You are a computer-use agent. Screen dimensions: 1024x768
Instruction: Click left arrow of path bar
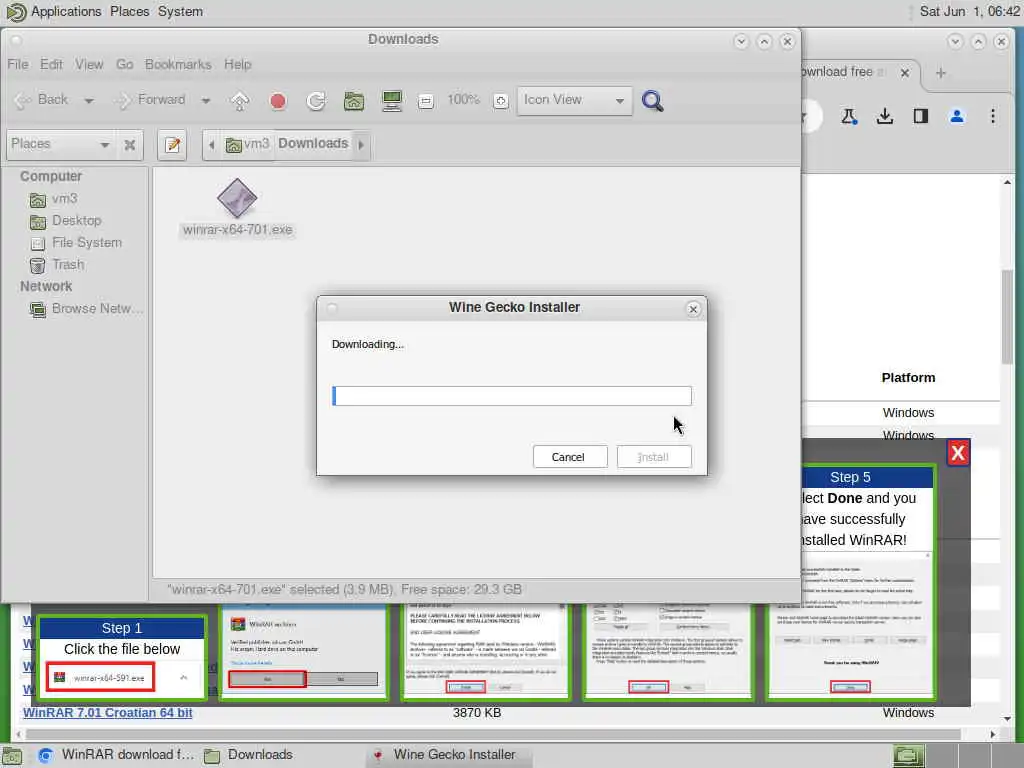click(x=211, y=144)
